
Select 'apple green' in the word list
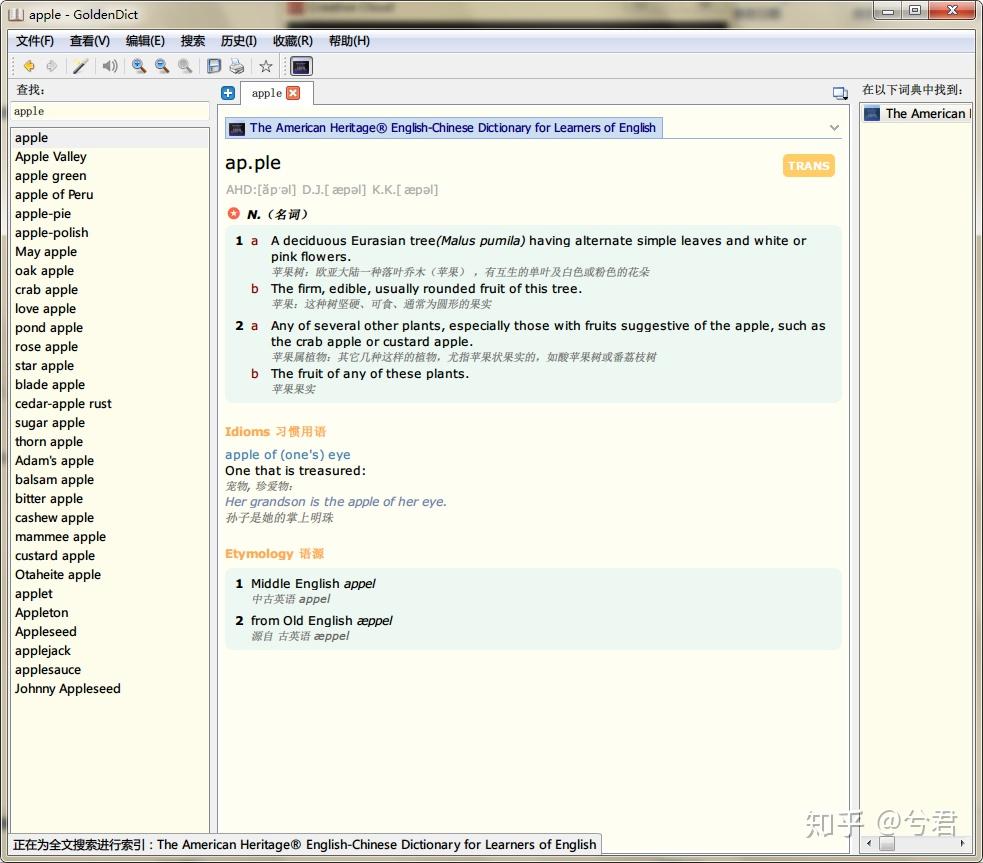pyautogui.click(x=110, y=175)
